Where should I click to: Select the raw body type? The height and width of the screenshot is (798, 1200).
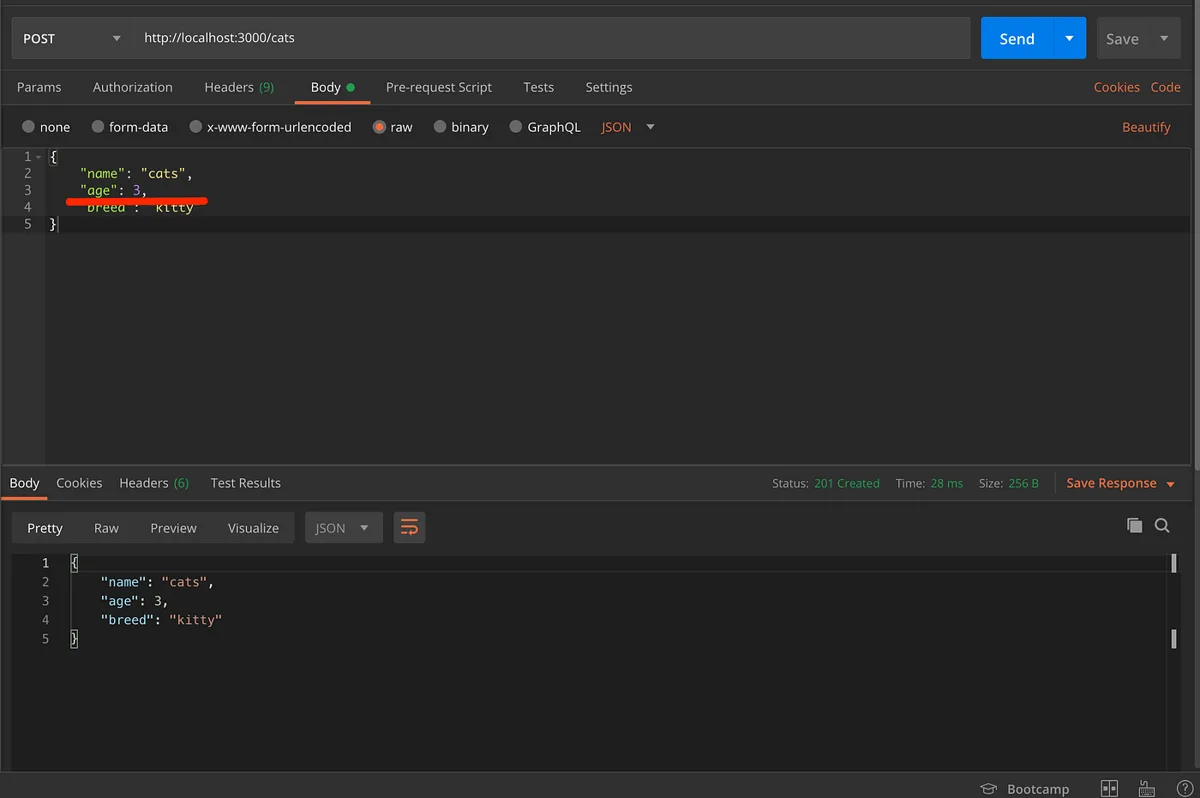coord(392,127)
